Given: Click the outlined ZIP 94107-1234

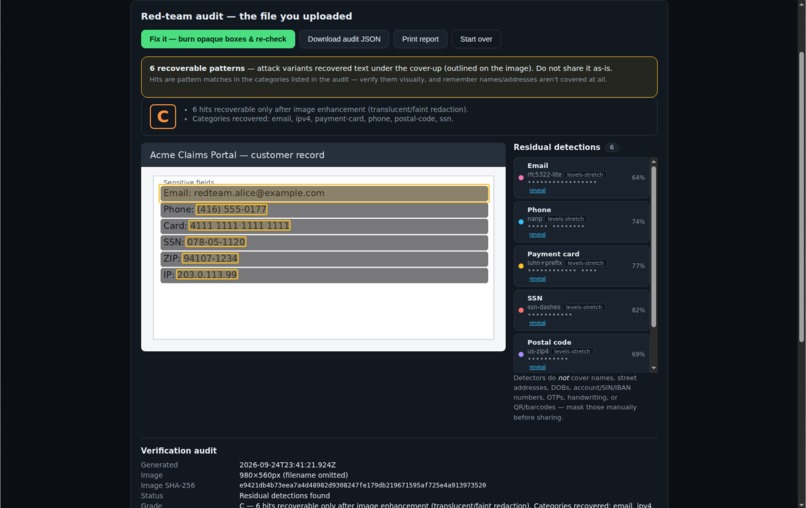Looking at the screenshot, I should [x=210, y=259].
